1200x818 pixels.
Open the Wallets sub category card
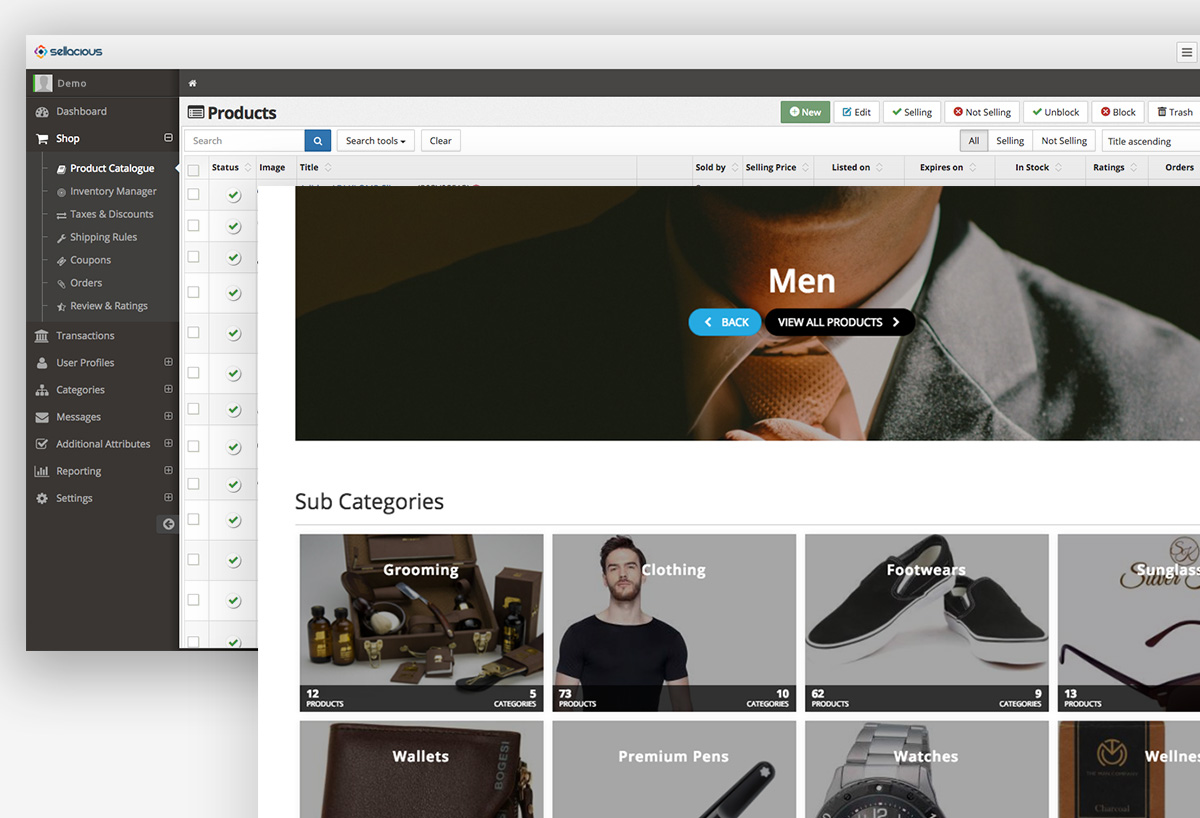421,770
